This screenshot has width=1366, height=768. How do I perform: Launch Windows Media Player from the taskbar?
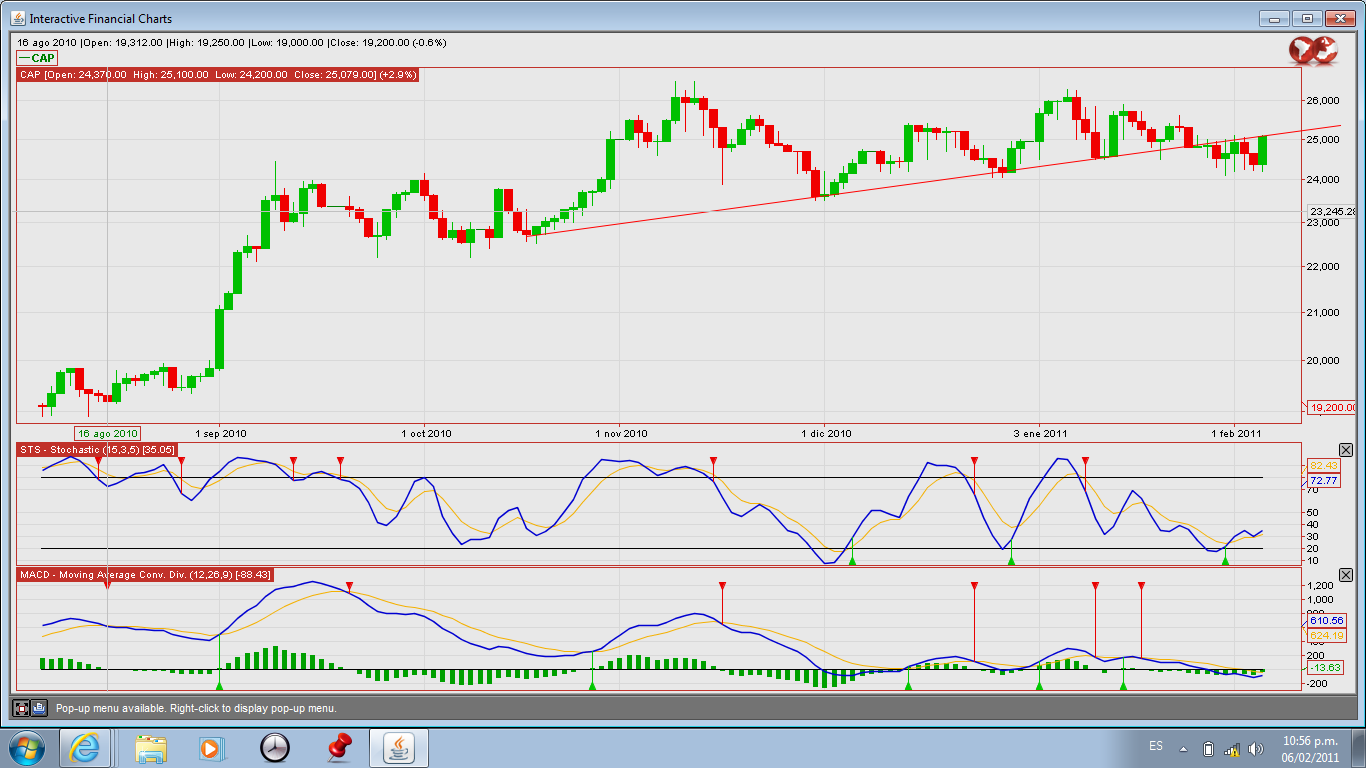point(211,748)
